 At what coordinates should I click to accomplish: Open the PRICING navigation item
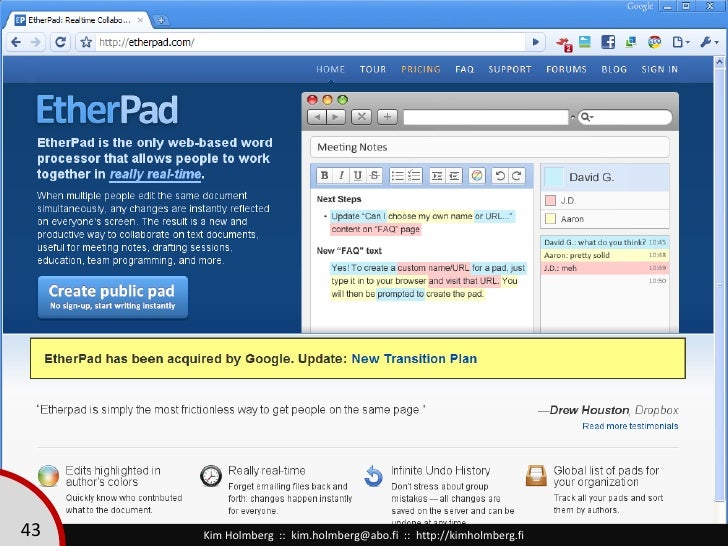tap(421, 69)
